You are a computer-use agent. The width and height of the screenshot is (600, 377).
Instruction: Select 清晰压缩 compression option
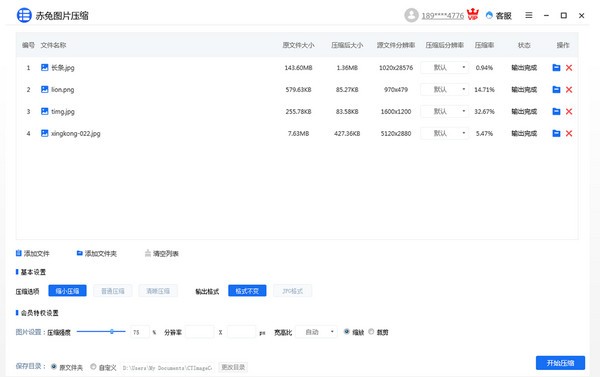coord(158,291)
